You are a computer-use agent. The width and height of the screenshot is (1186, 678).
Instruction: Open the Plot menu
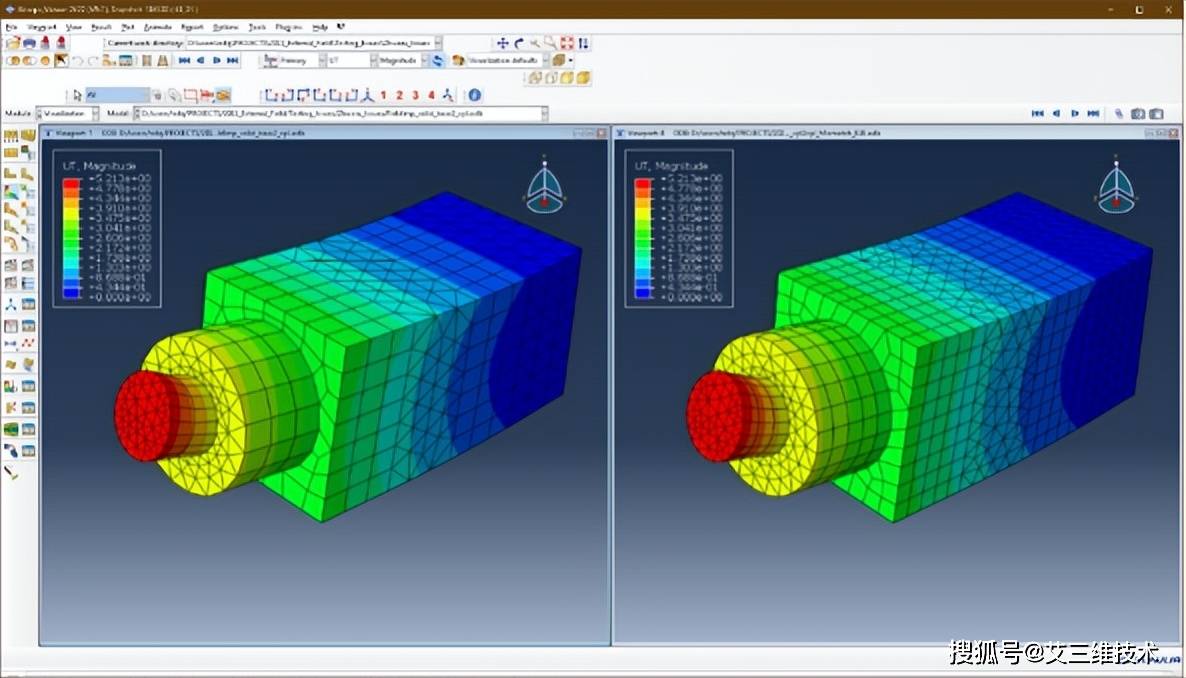tap(128, 27)
